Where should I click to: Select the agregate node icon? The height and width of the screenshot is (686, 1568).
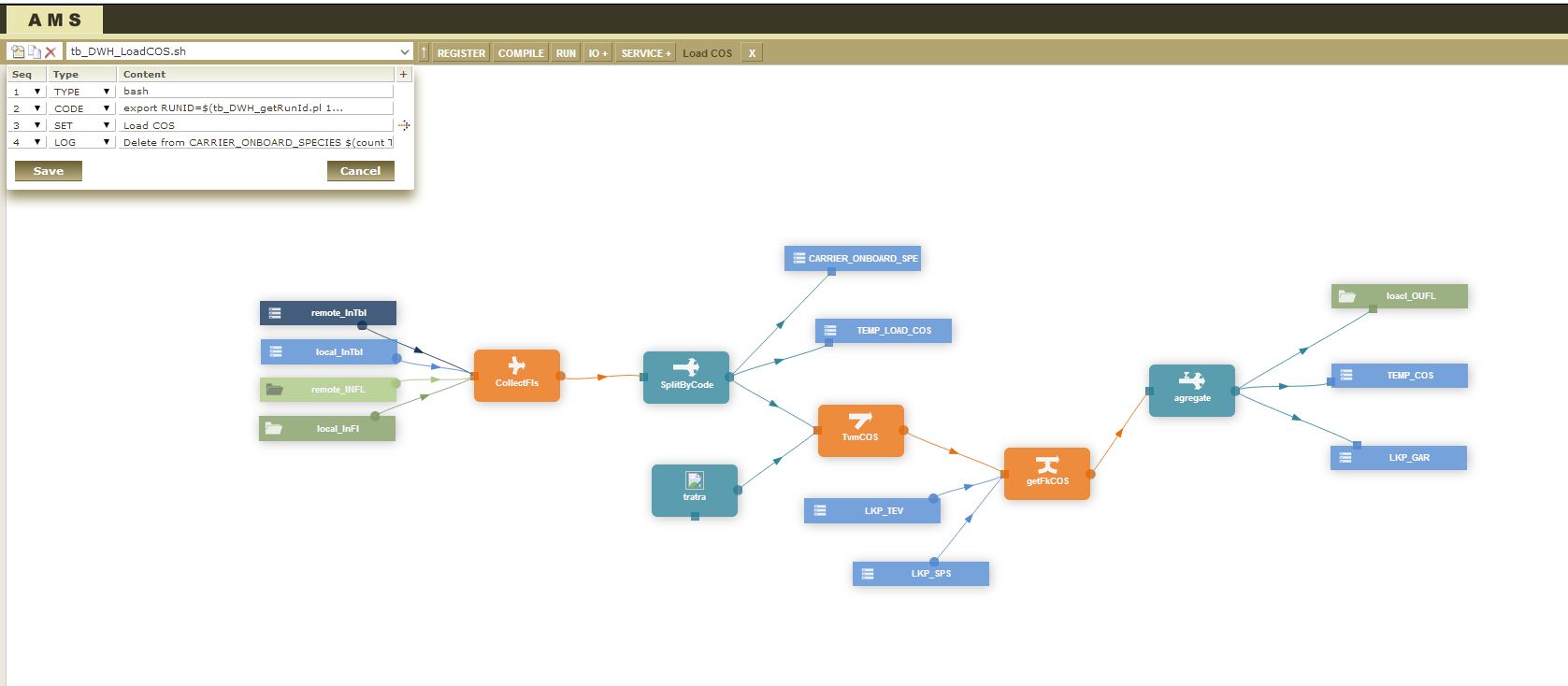click(1191, 380)
